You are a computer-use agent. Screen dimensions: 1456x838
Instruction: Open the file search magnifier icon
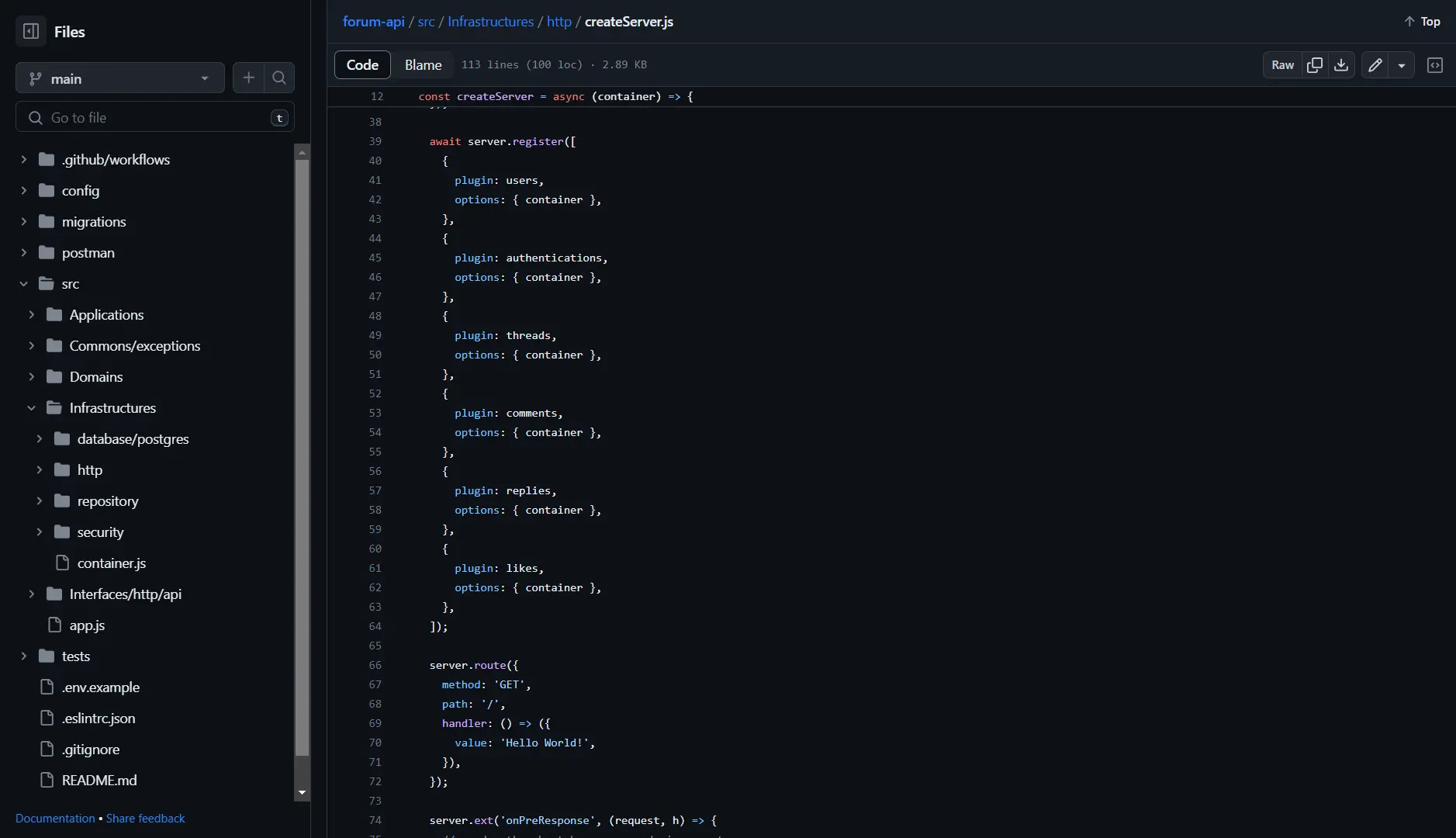[279, 78]
